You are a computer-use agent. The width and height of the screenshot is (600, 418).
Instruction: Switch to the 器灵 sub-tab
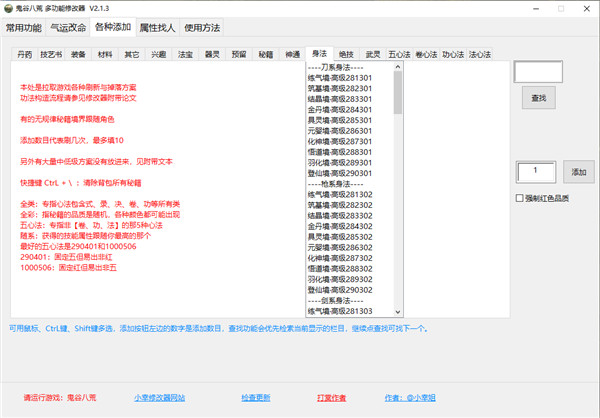212,54
